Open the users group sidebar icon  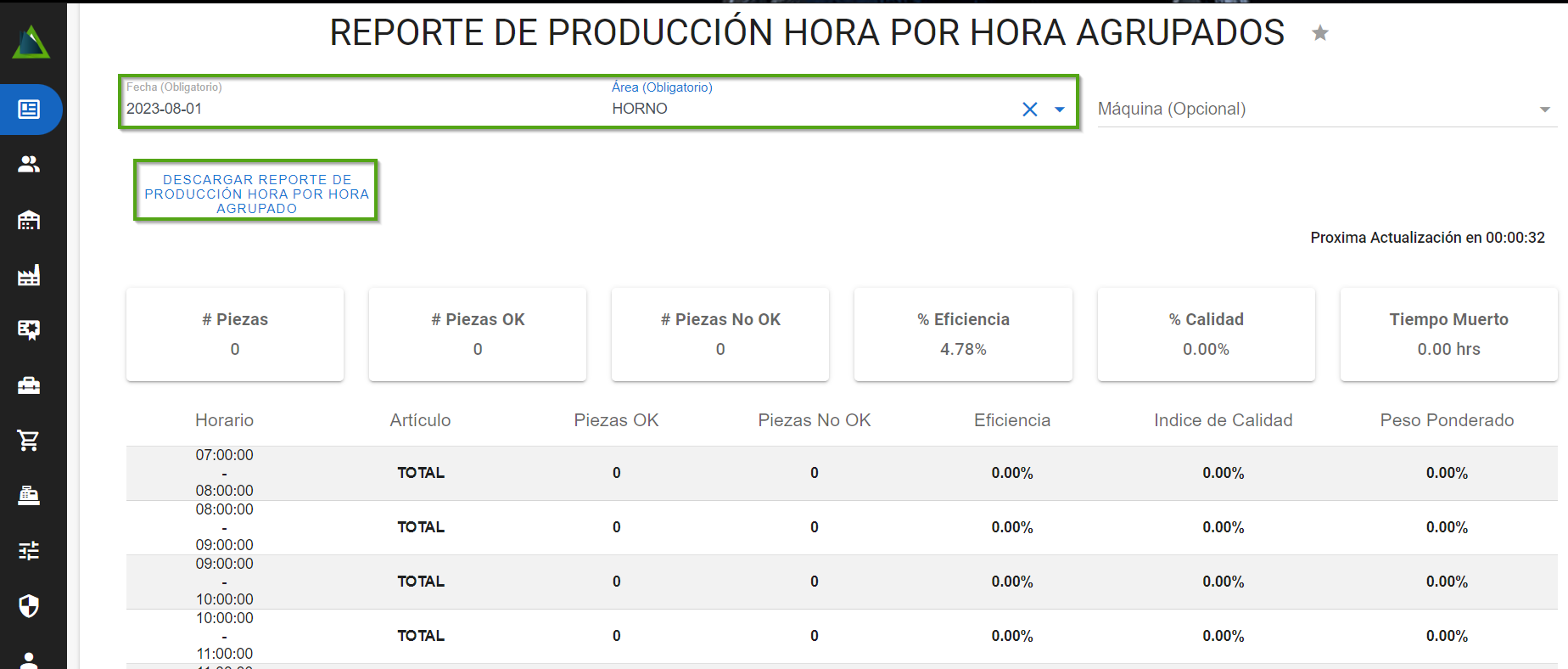(29, 165)
